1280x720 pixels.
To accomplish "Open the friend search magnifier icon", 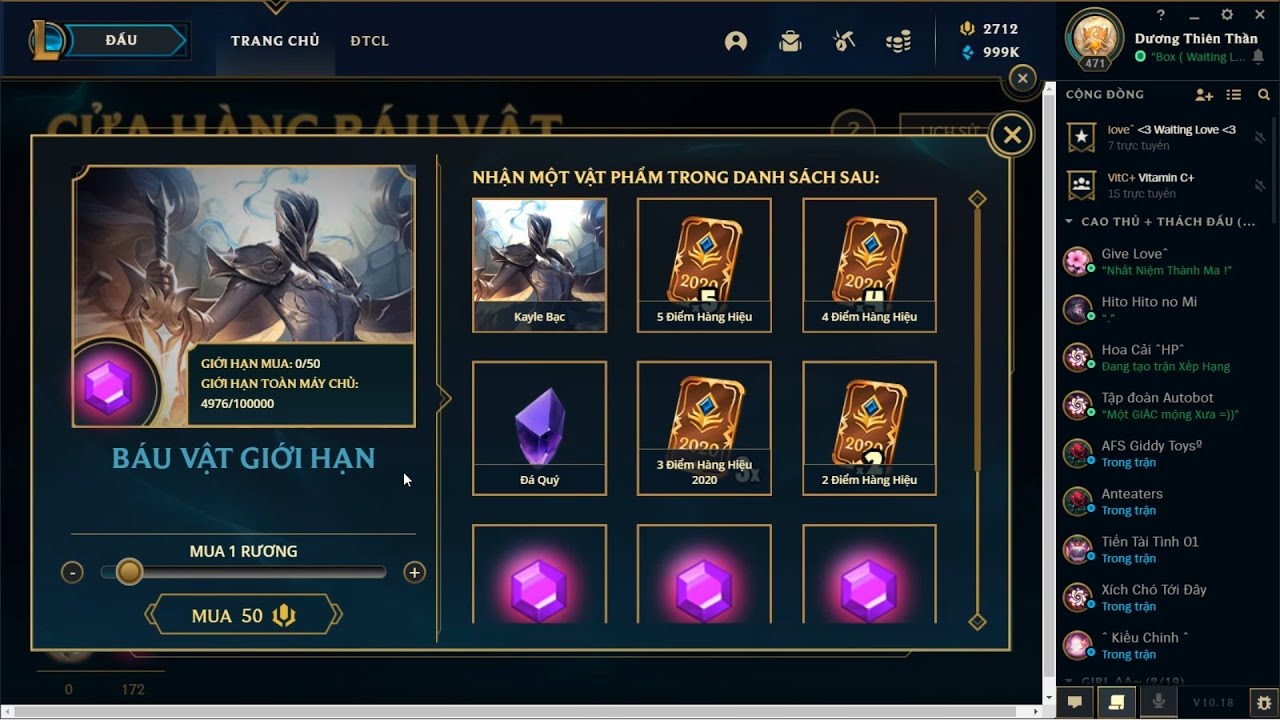I will coord(1264,94).
